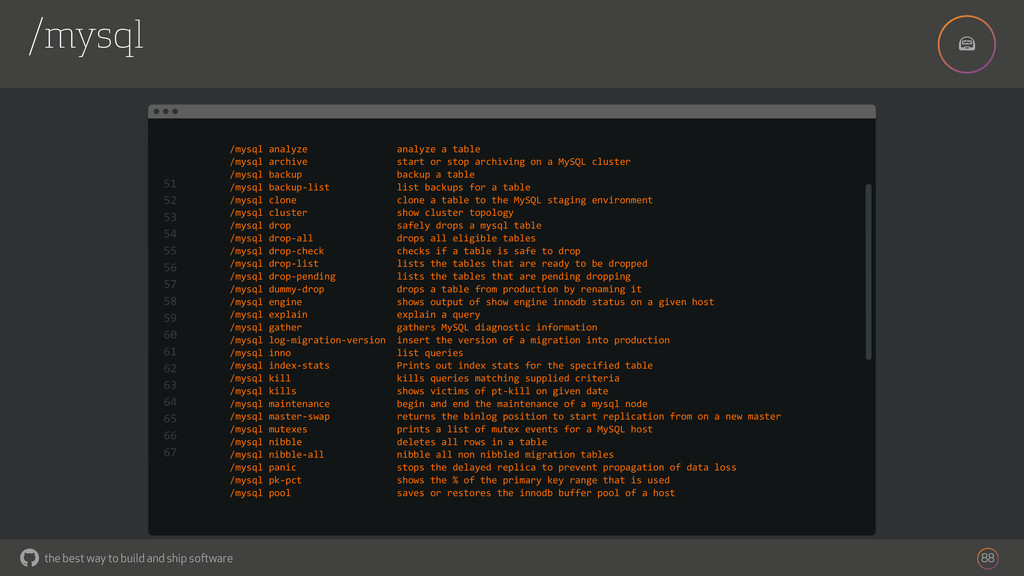Click description 'safely drops a mysql table'
The image size is (1024, 576).
click(469, 225)
